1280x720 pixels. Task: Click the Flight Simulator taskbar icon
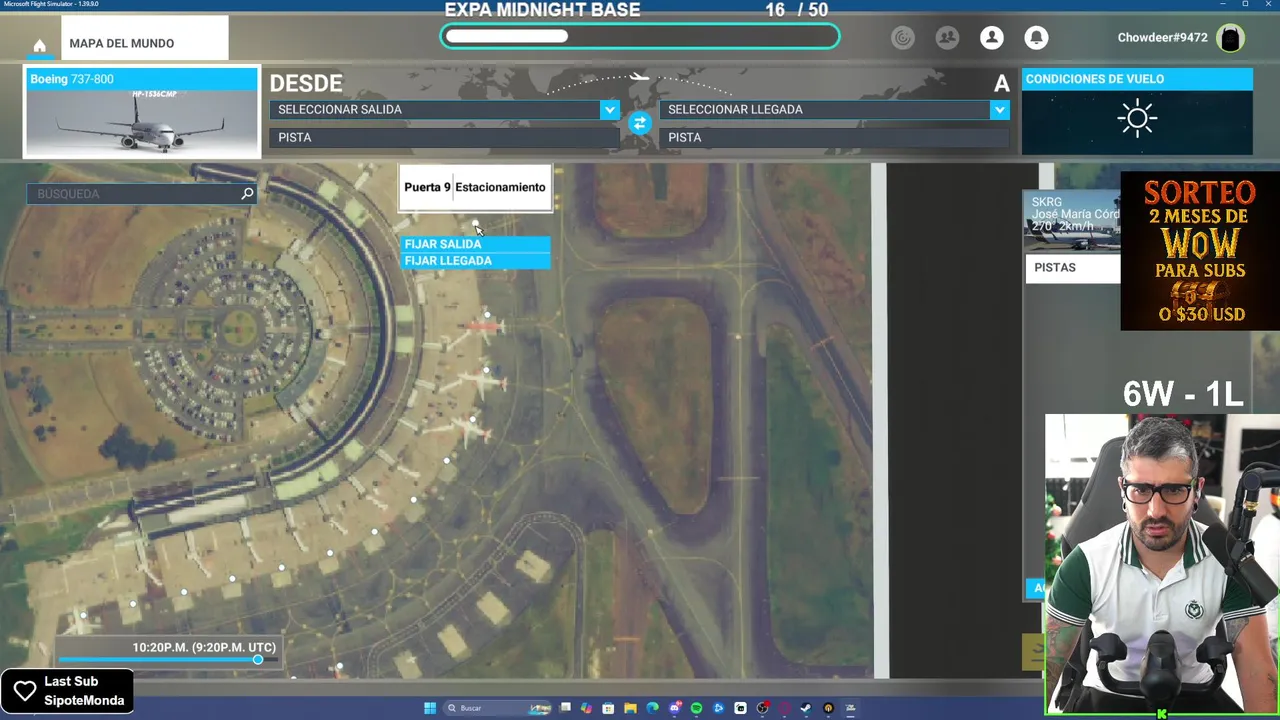(850, 708)
